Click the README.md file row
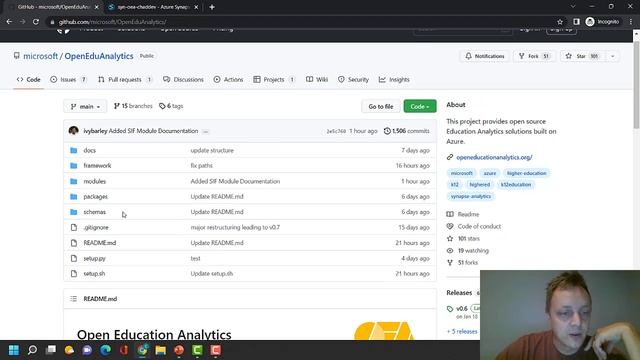 (250, 243)
